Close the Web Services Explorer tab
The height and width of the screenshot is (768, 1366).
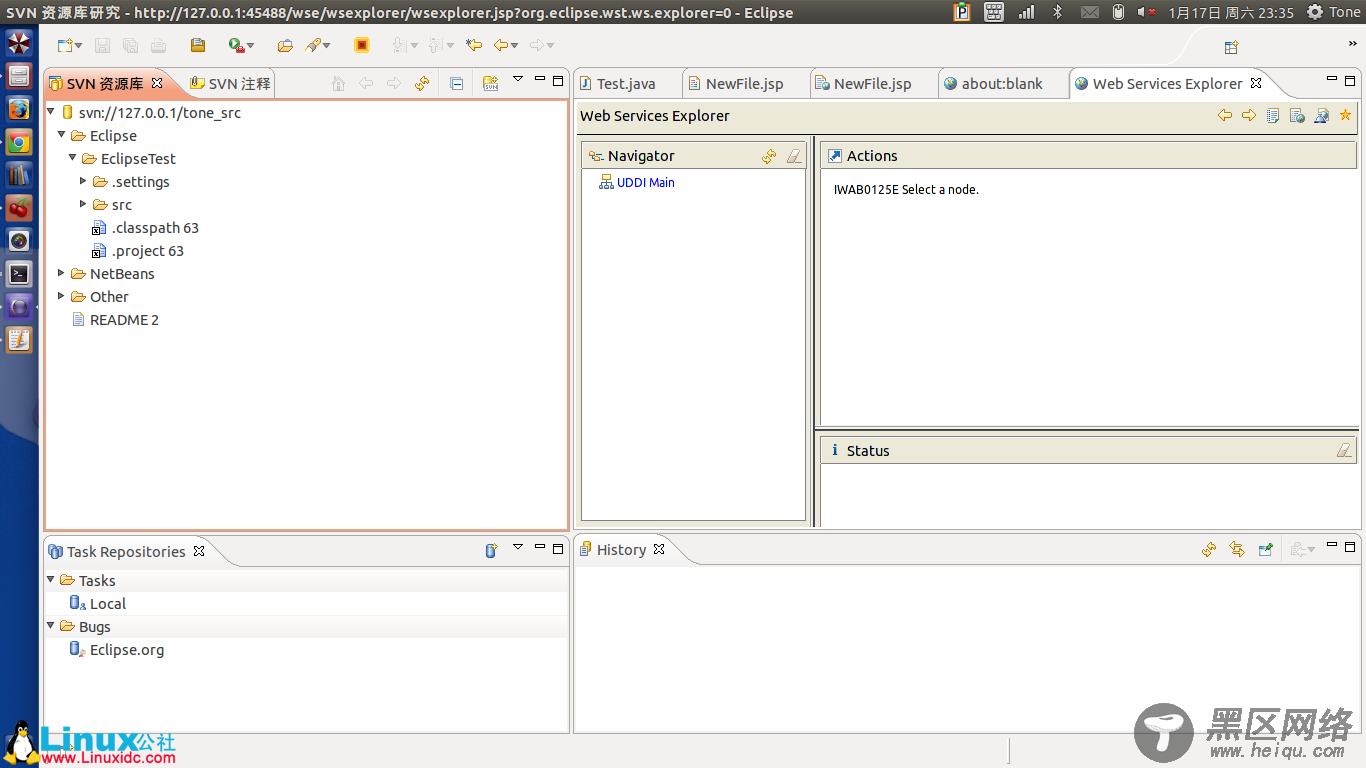[x=1256, y=83]
